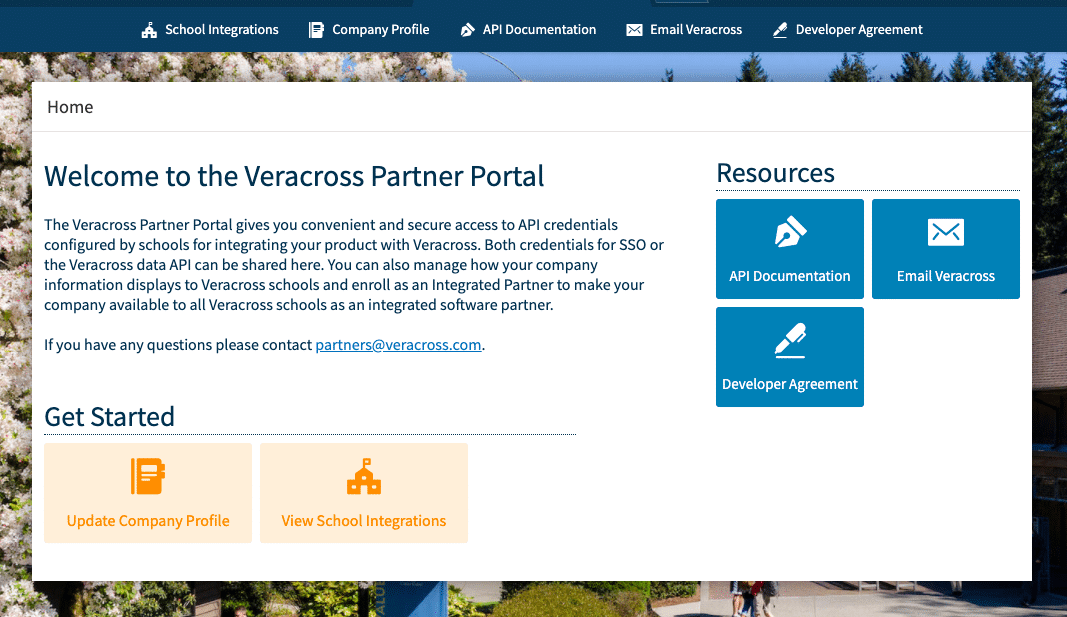Click the envelope icon beside Email Veracross in the nav bar

click(x=634, y=30)
